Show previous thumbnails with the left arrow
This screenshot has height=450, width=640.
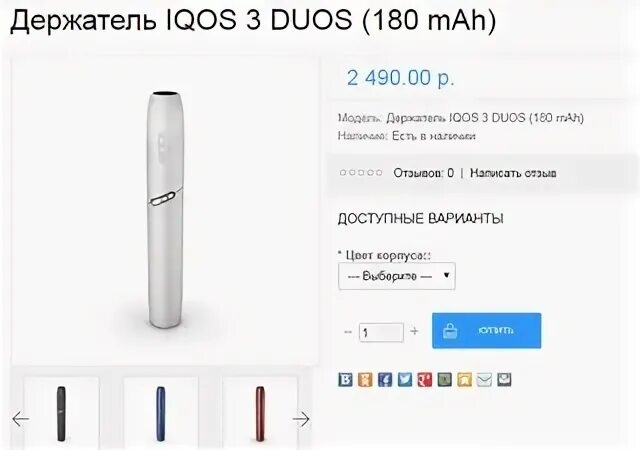tap(20, 419)
